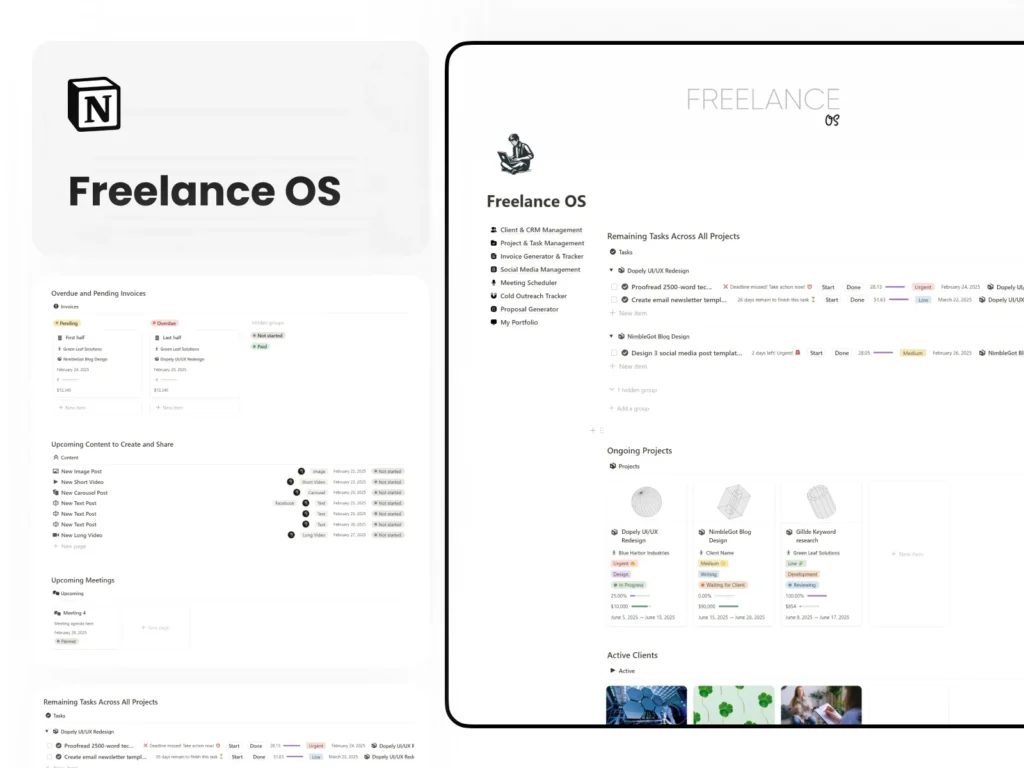Click Cold Outreach Tracker magnet icon
Image resolution: width=1024 pixels, height=768 pixels.
click(x=494, y=296)
